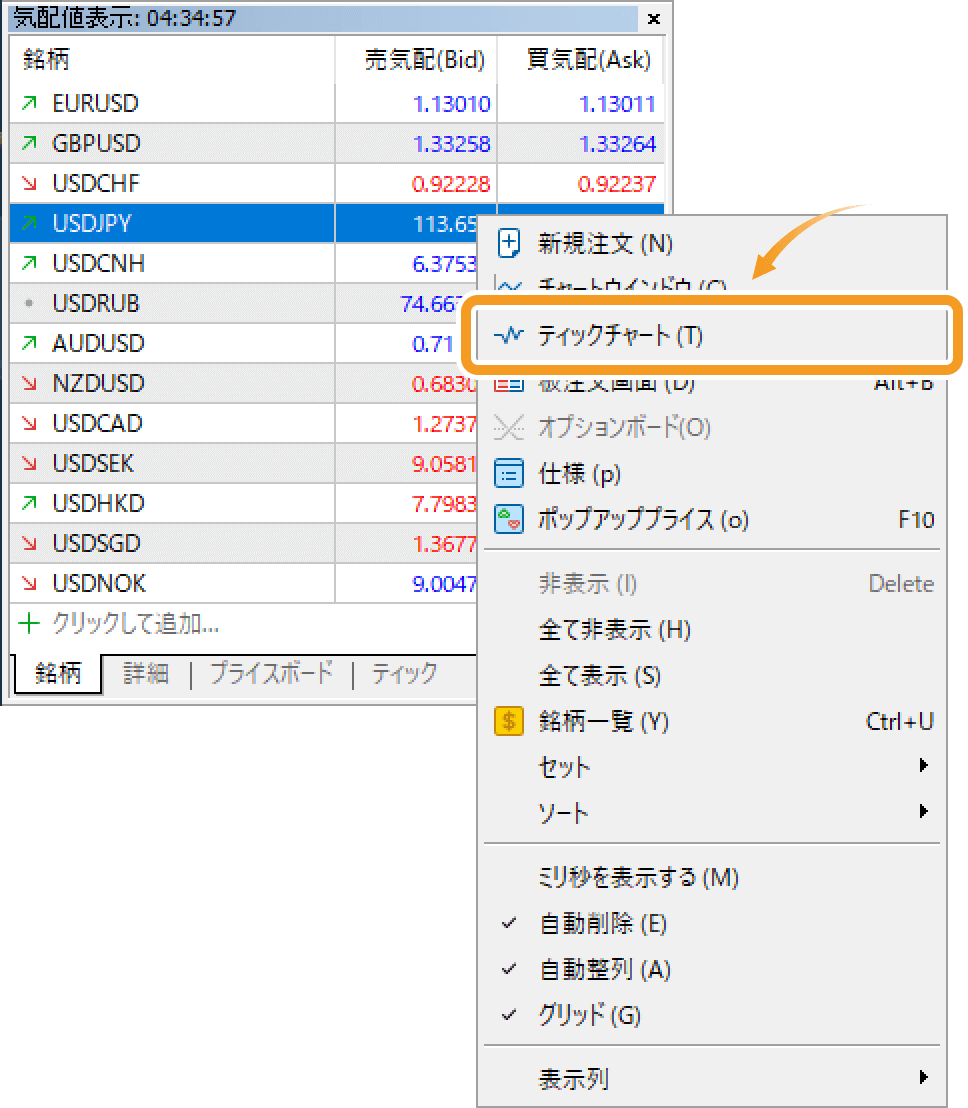The width and height of the screenshot is (968, 1108).
Task: Click the New Order (新規注文) plus icon
Action: [x=509, y=243]
